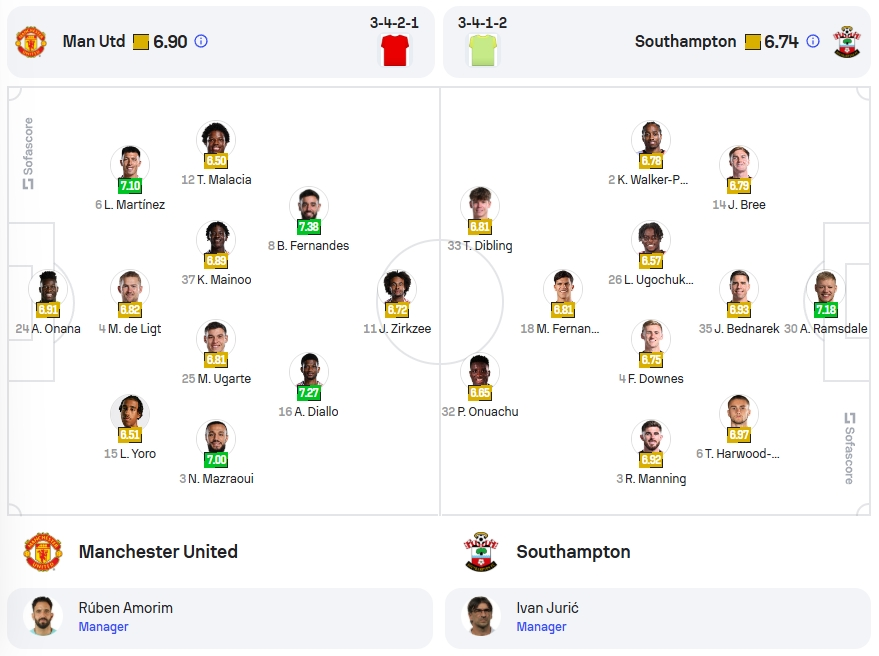
Task: Click the 7.38 rating badge of Fernandes
Action: click(309, 227)
